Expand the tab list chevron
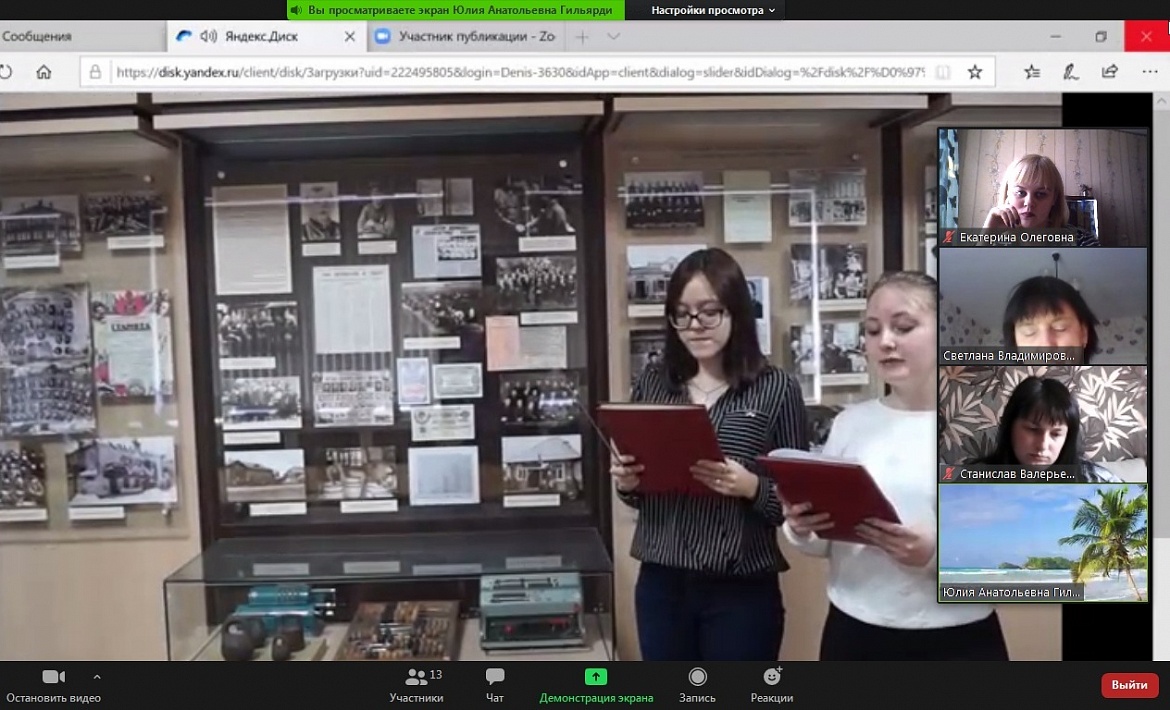The width and height of the screenshot is (1170, 710). pos(613,36)
